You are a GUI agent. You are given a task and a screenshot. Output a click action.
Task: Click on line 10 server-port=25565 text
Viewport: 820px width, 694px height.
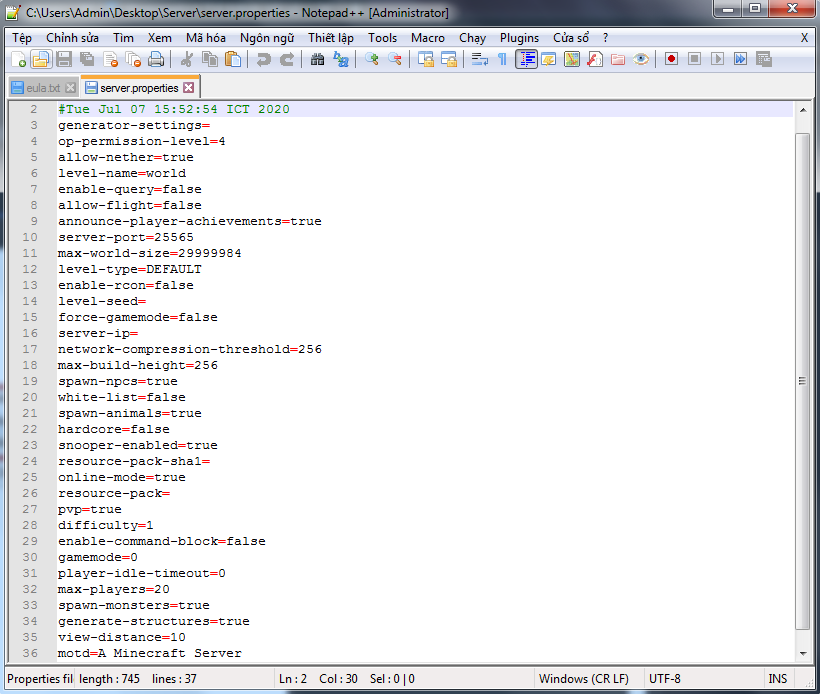tap(126, 237)
